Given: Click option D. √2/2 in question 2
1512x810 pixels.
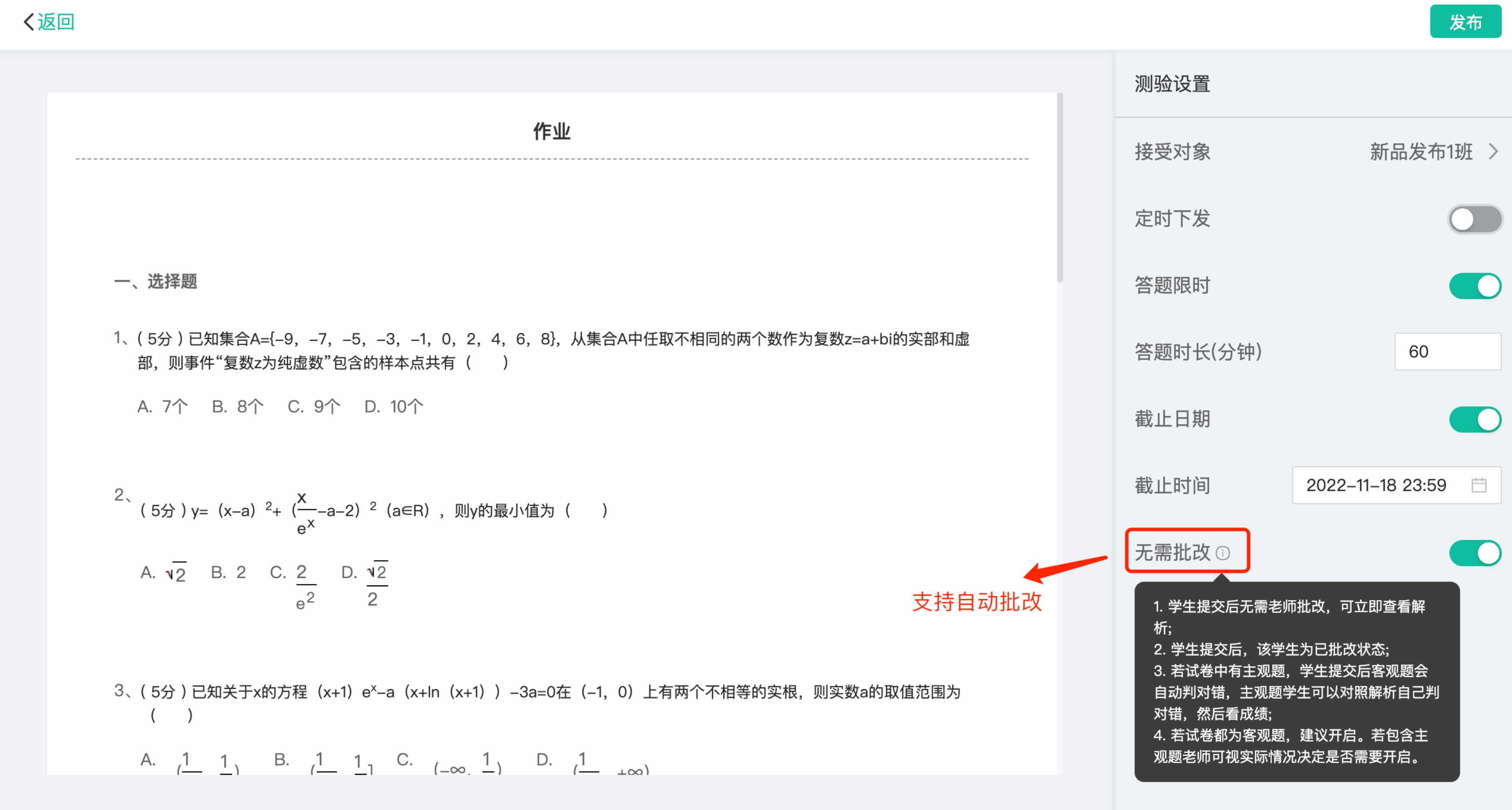Looking at the screenshot, I should [365, 584].
